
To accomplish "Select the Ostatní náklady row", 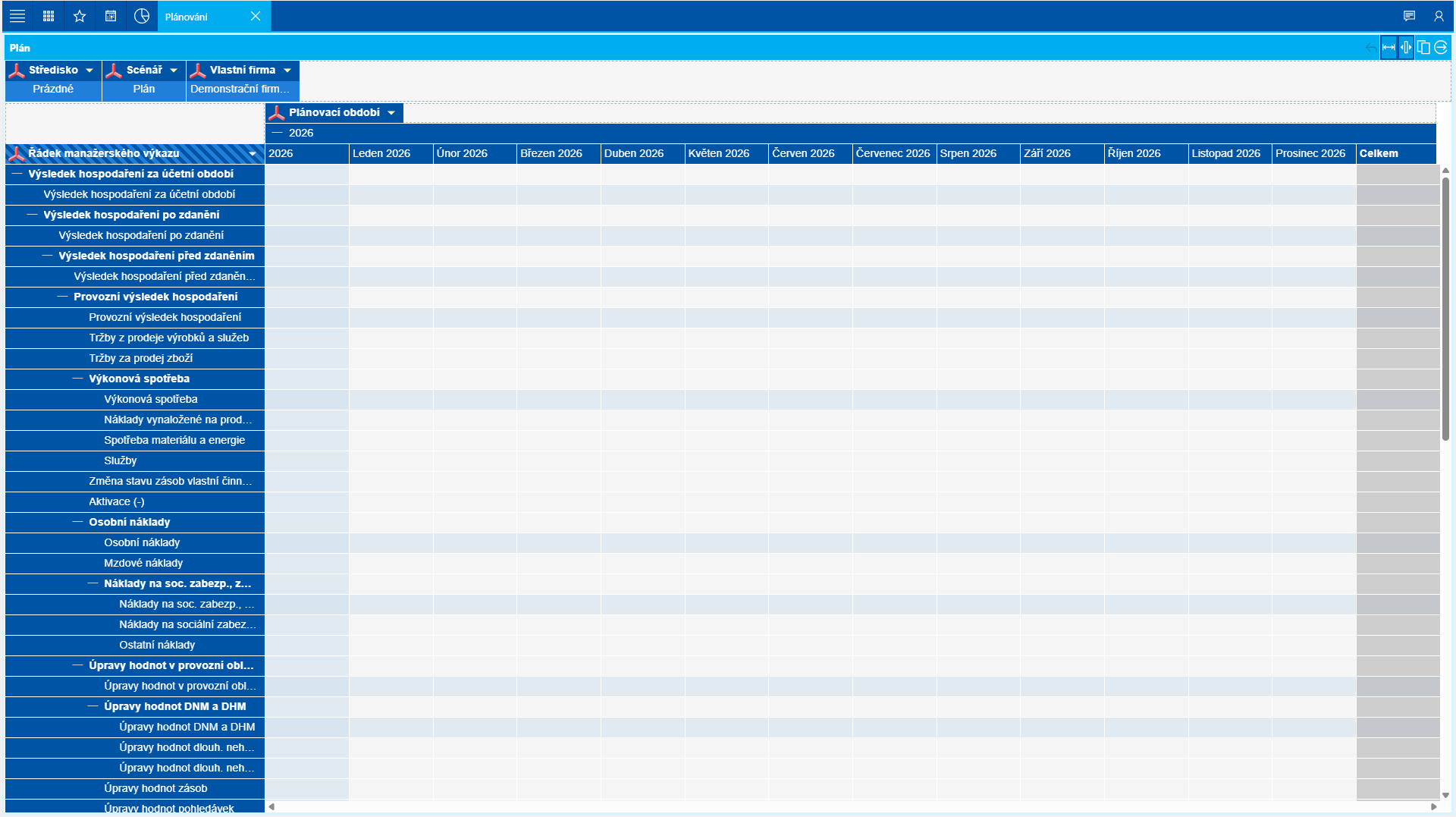I will tap(135, 646).
